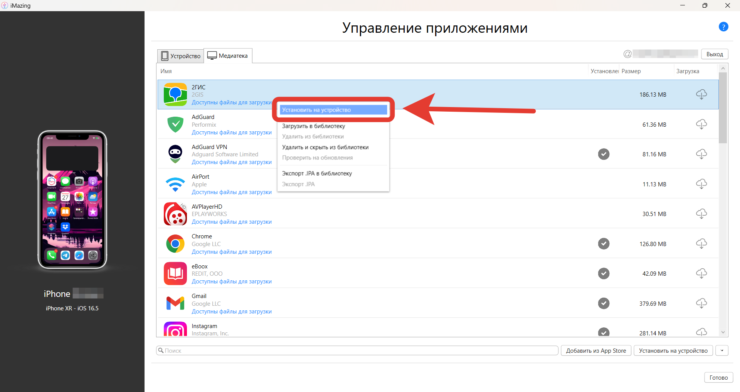
Task: Download eBoox with cloud icon
Action: click(x=701, y=273)
